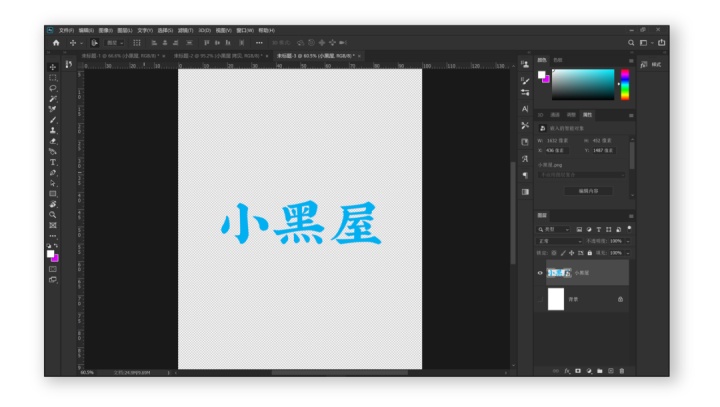Screen dimensions: 720x407
Task: Select the Clone Stamp tool
Action: tap(53, 130)
